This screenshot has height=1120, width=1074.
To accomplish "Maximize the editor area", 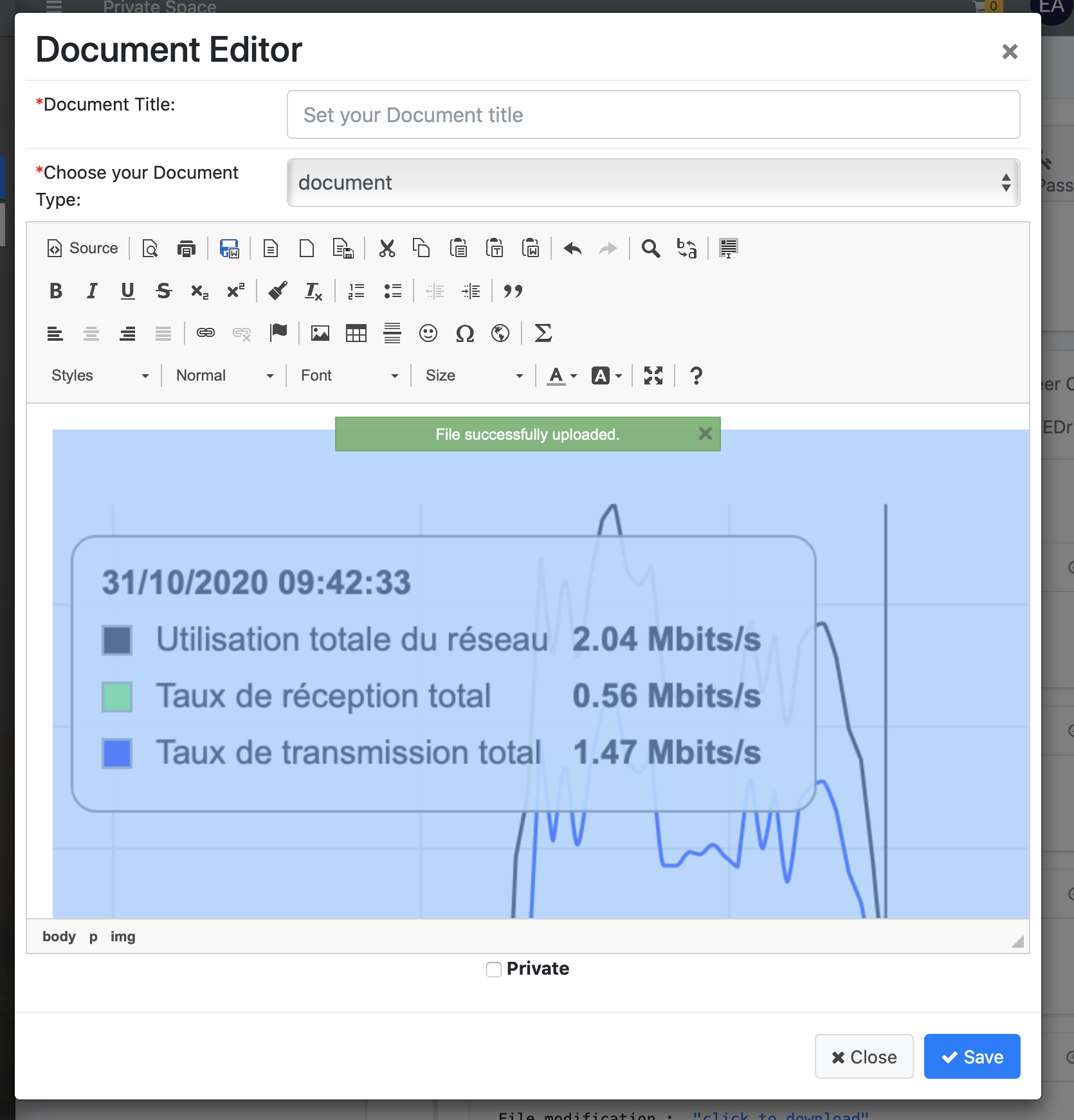I will pyautogui.click(x=653, y=375).
